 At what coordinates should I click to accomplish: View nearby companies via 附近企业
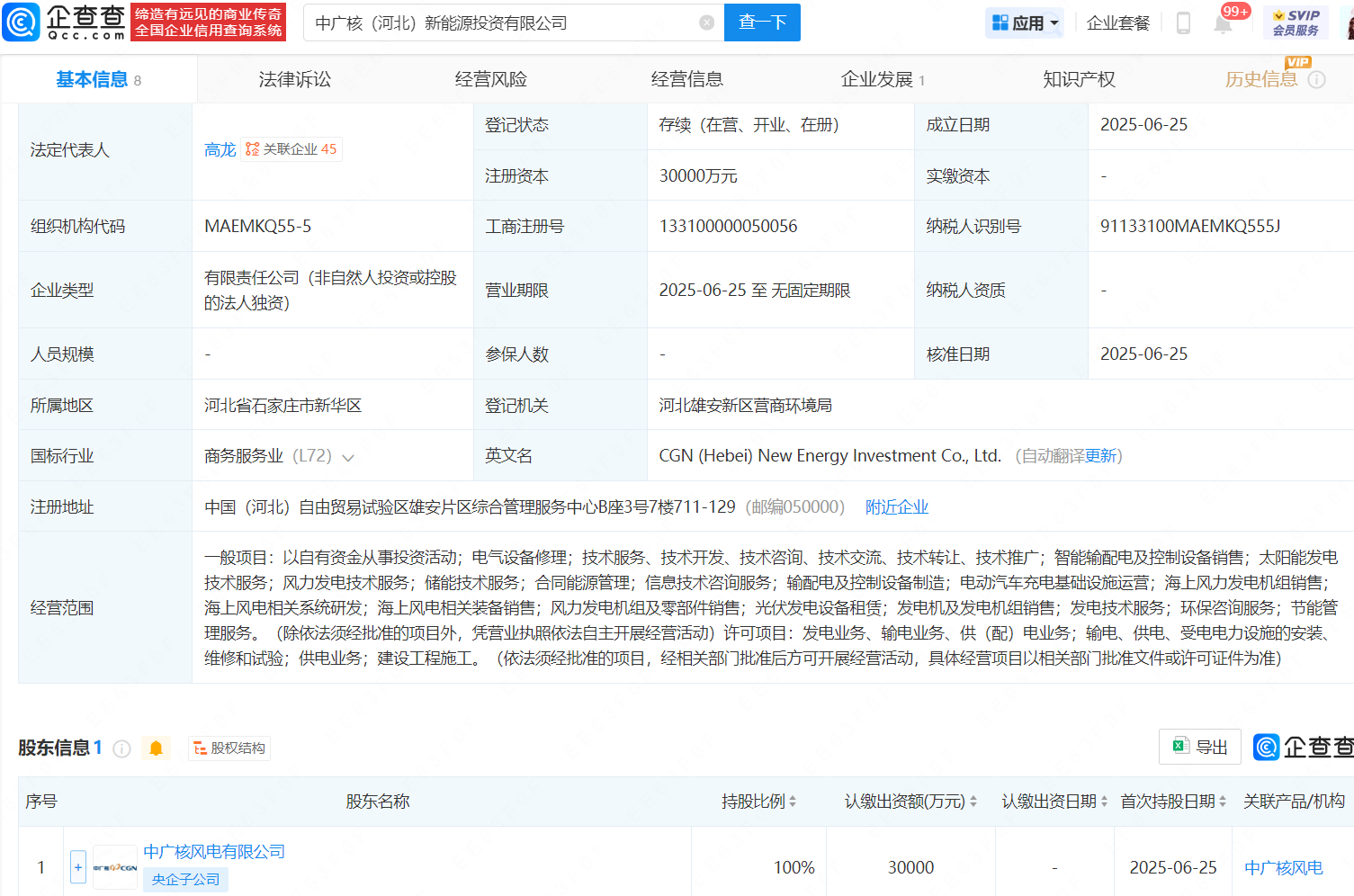click(x=897, y=506)
